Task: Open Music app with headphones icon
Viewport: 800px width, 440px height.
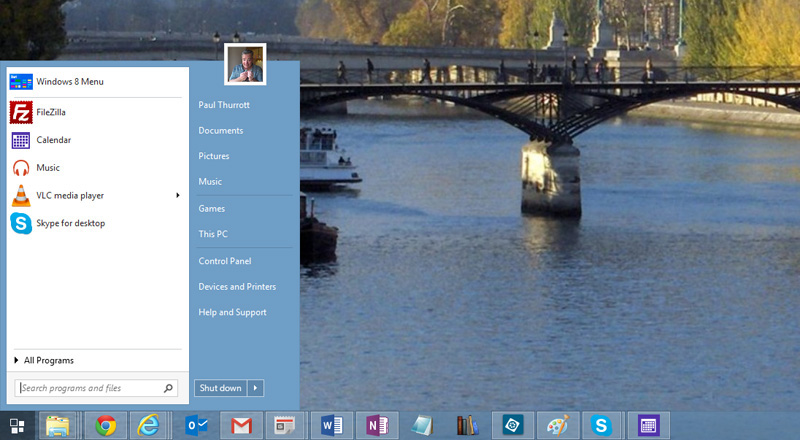Action: 47,168
